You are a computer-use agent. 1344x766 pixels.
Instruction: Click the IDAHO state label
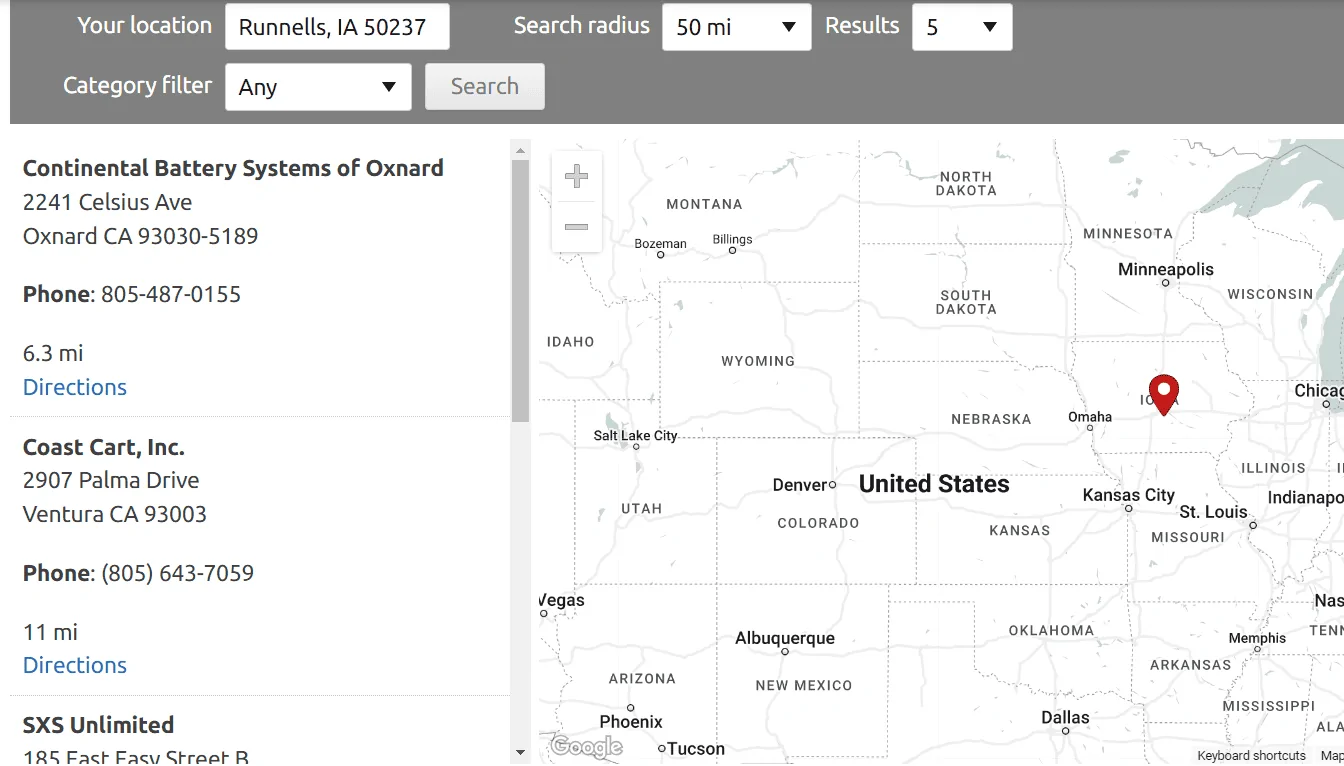coord(571,342)
